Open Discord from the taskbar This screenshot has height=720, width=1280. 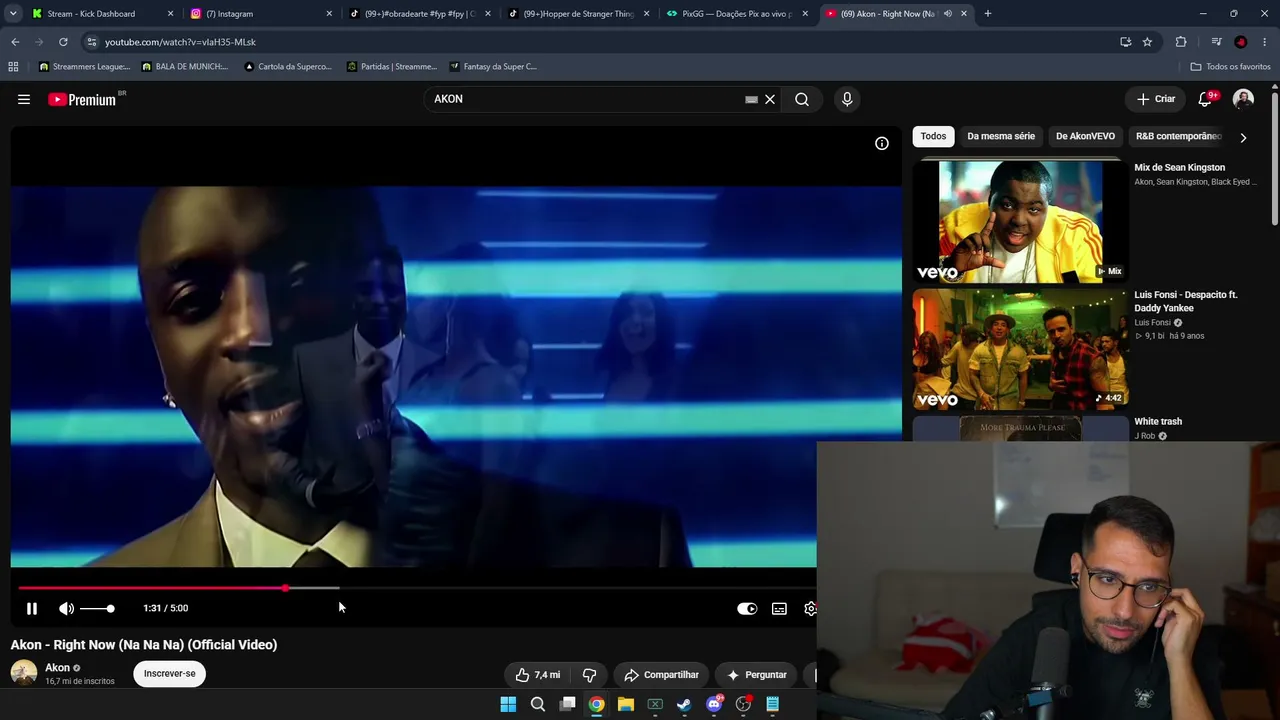[x=714, y=704]
